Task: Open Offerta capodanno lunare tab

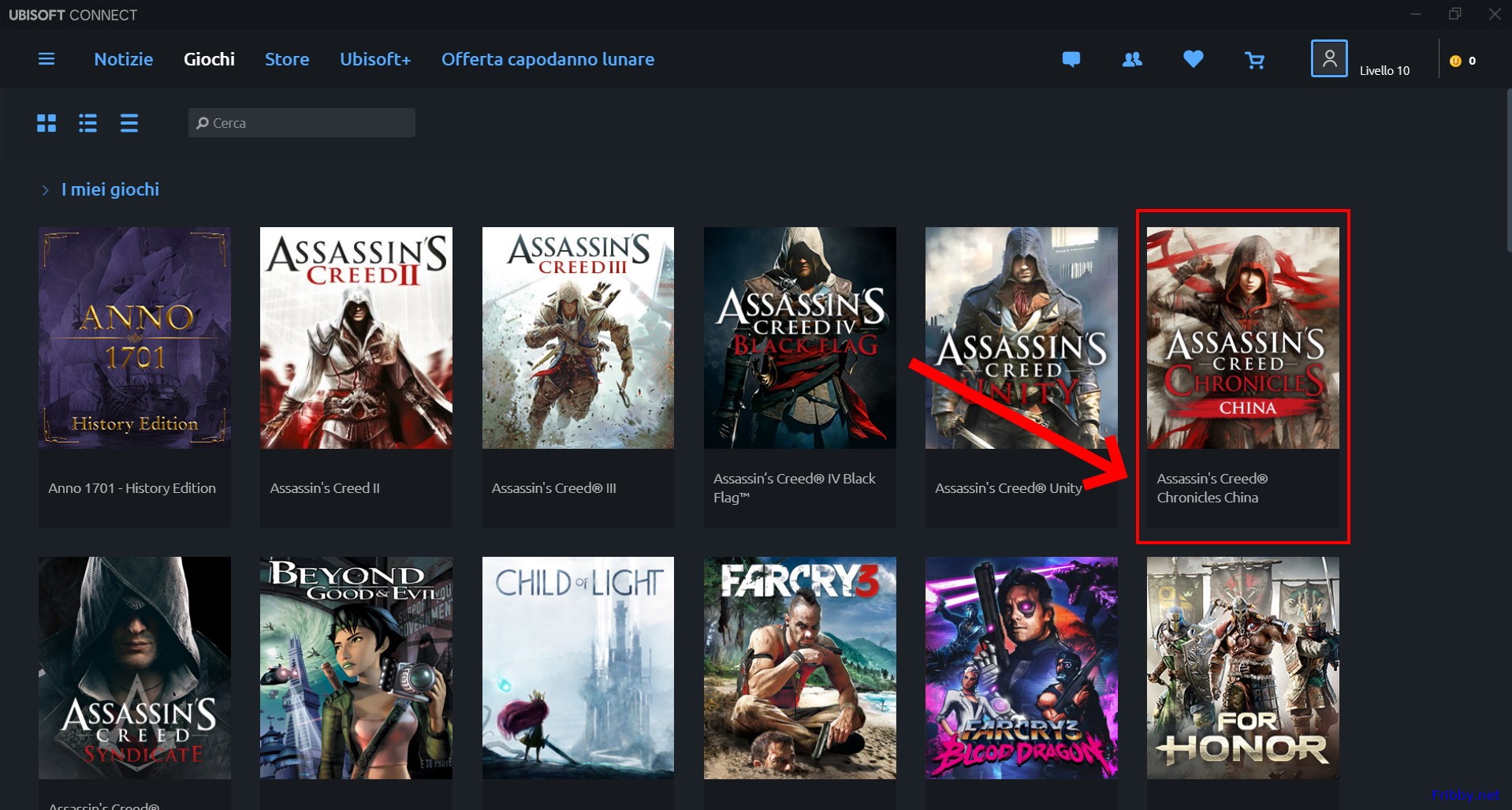Action: [x=548, y=59]
